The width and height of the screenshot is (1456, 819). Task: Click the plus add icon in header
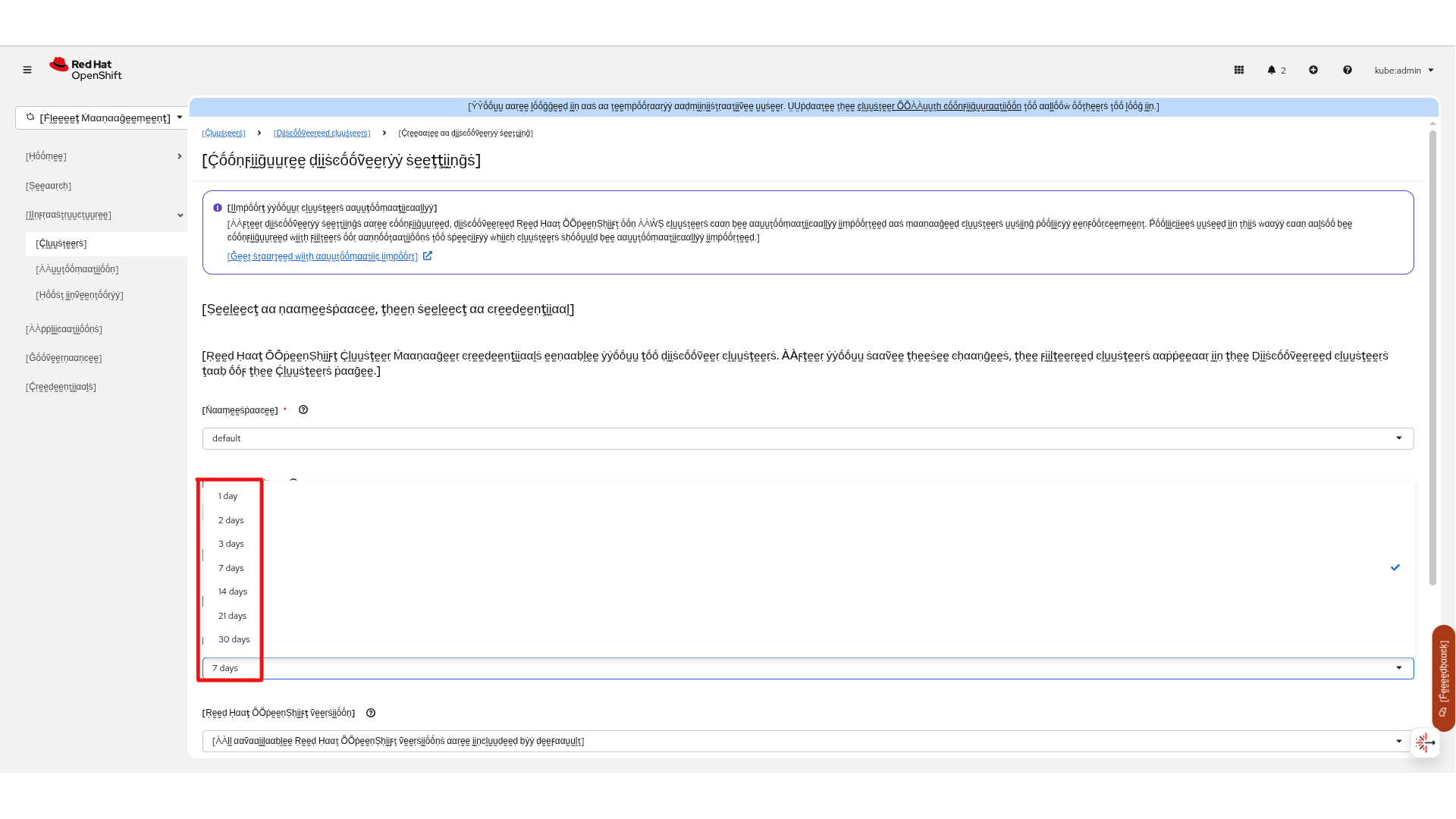(1313, 70)
